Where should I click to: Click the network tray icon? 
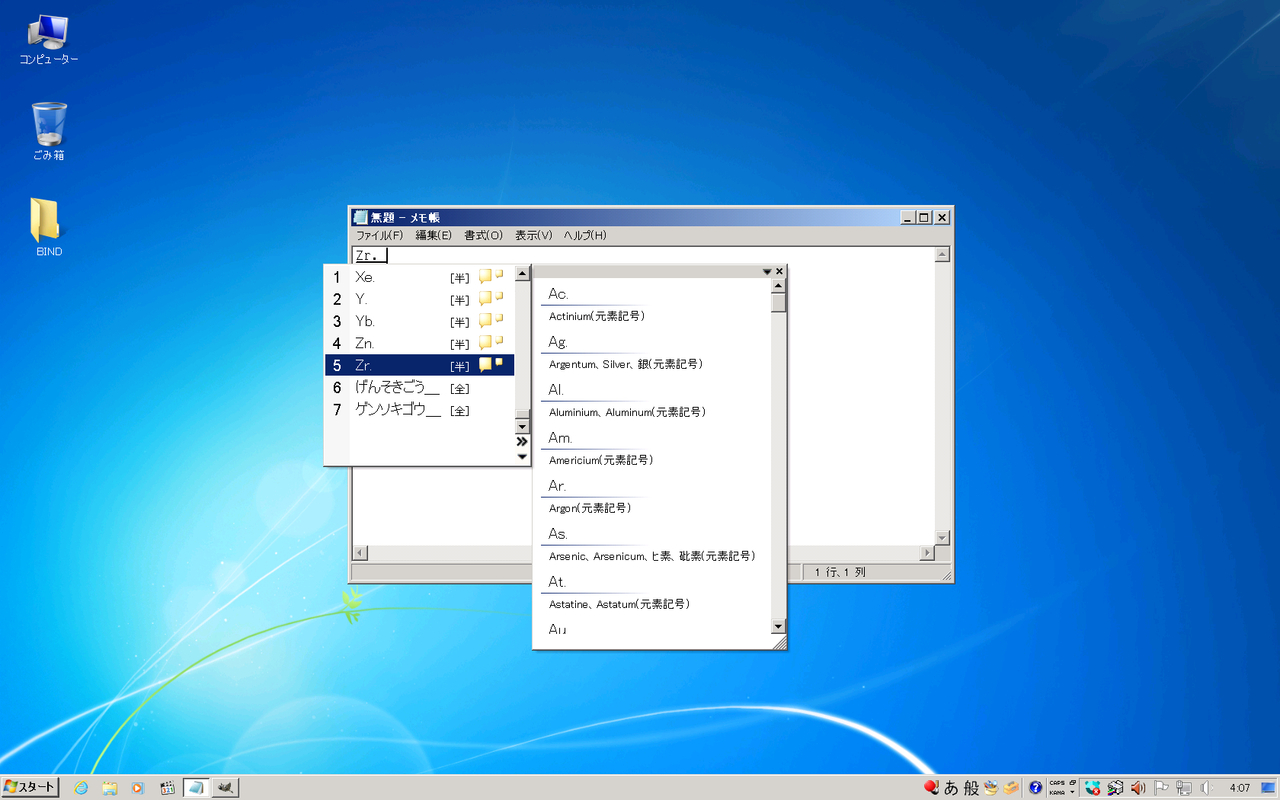[x=1184, y=788]
